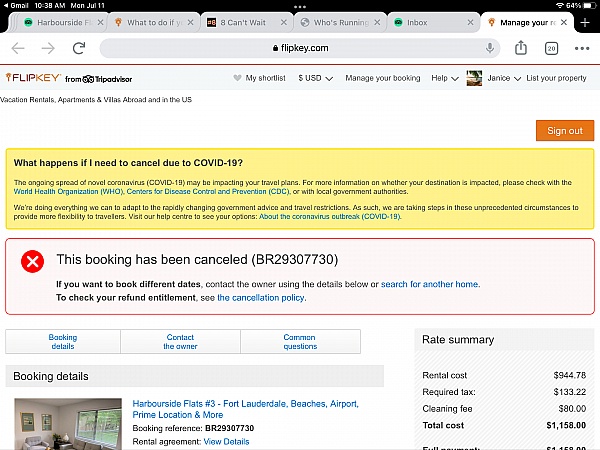The width and height of the screenshot is (600, 450).
Task: Click the FlipKey logo
Action: tap(33, 78)
